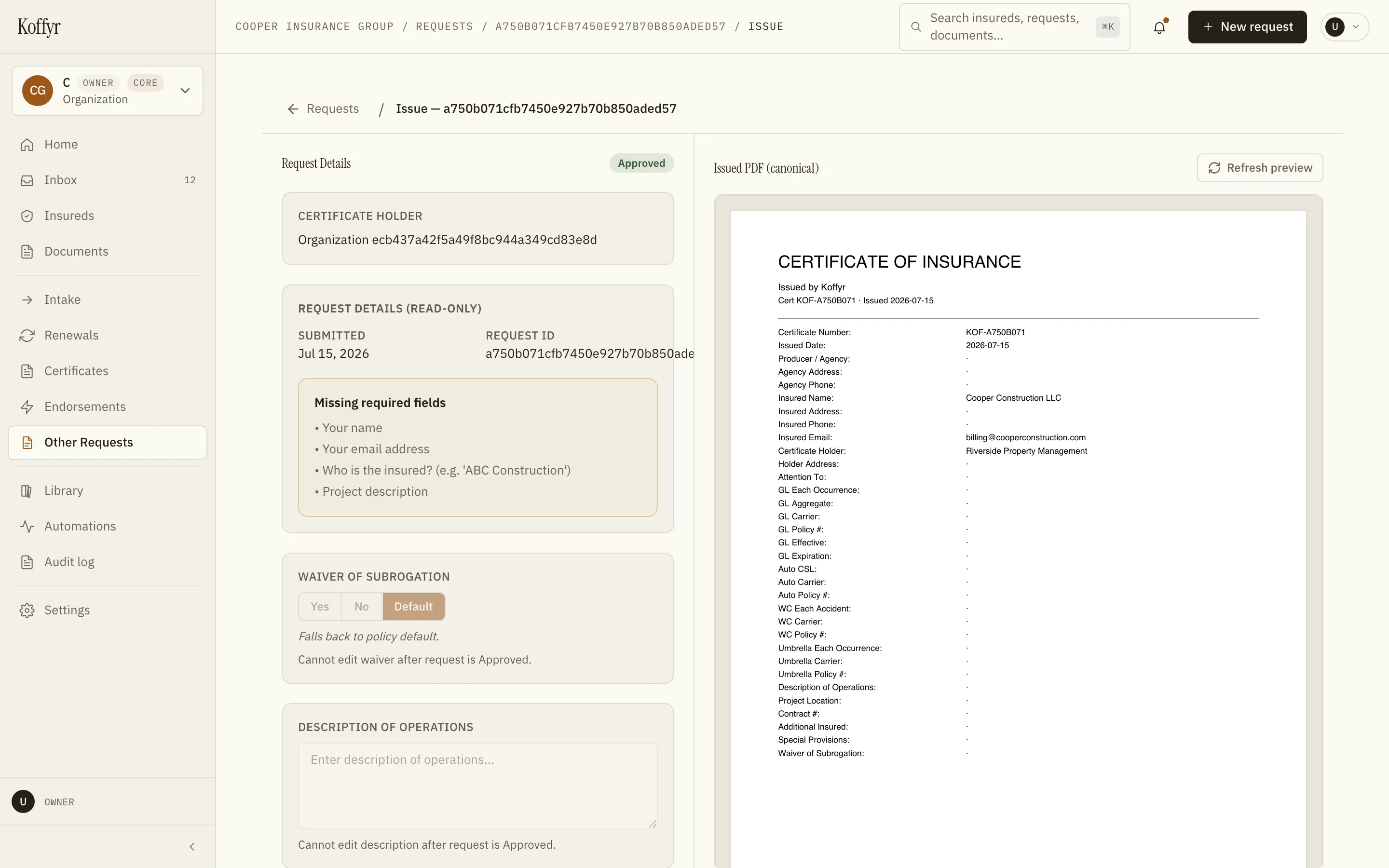
Task: Click 'Issued PDF (canonical)' heading
Action: point(766,168)
